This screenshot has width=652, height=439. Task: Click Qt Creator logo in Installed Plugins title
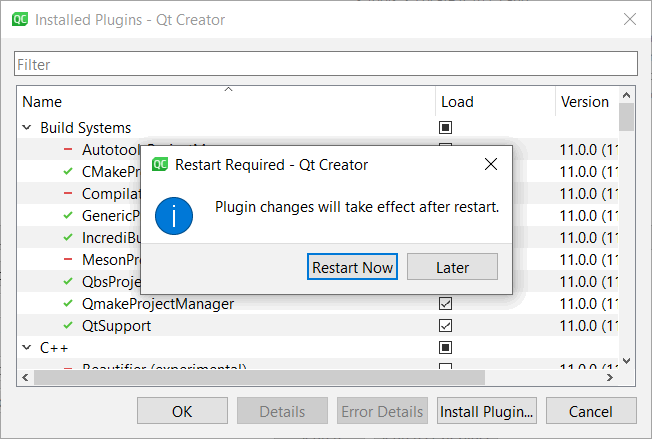[x=19, y=19]
